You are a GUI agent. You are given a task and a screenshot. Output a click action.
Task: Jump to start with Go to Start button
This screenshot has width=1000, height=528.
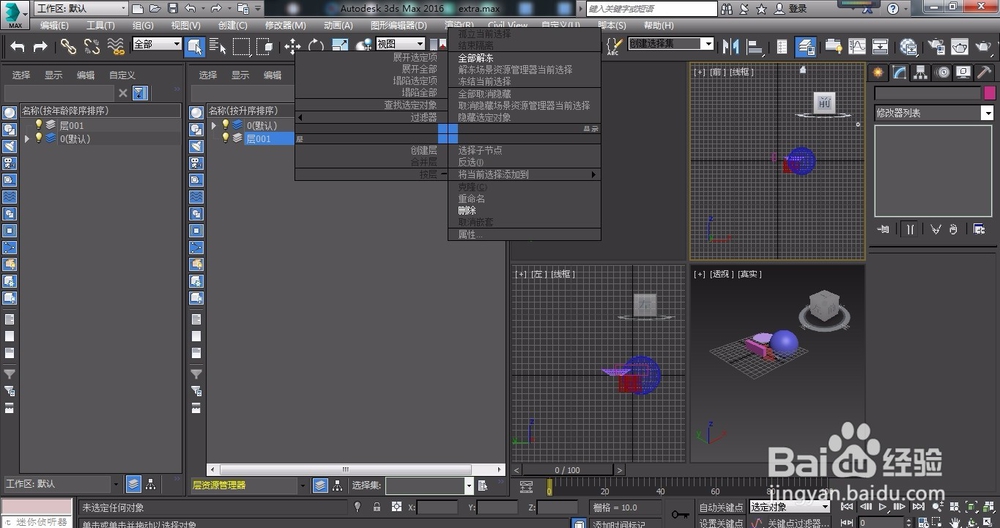[847, 507]
